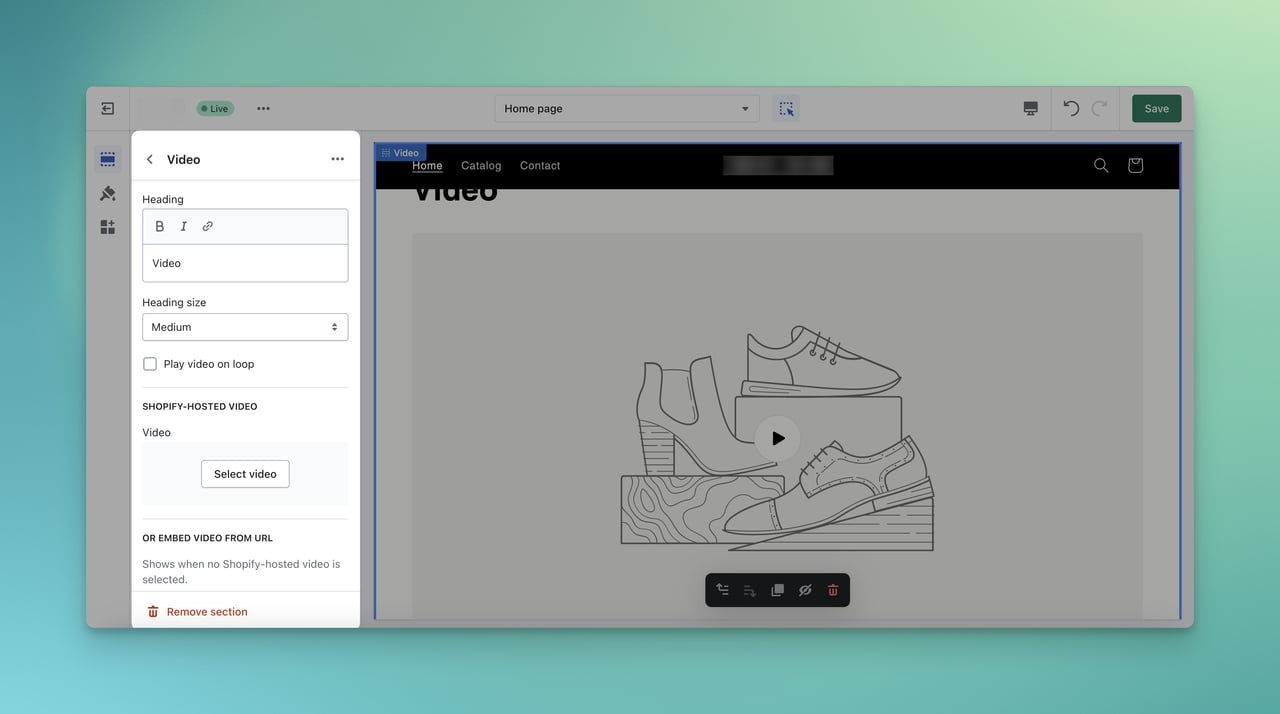
Task: Open Home link in preview navigation
Action: click(427, 166)
